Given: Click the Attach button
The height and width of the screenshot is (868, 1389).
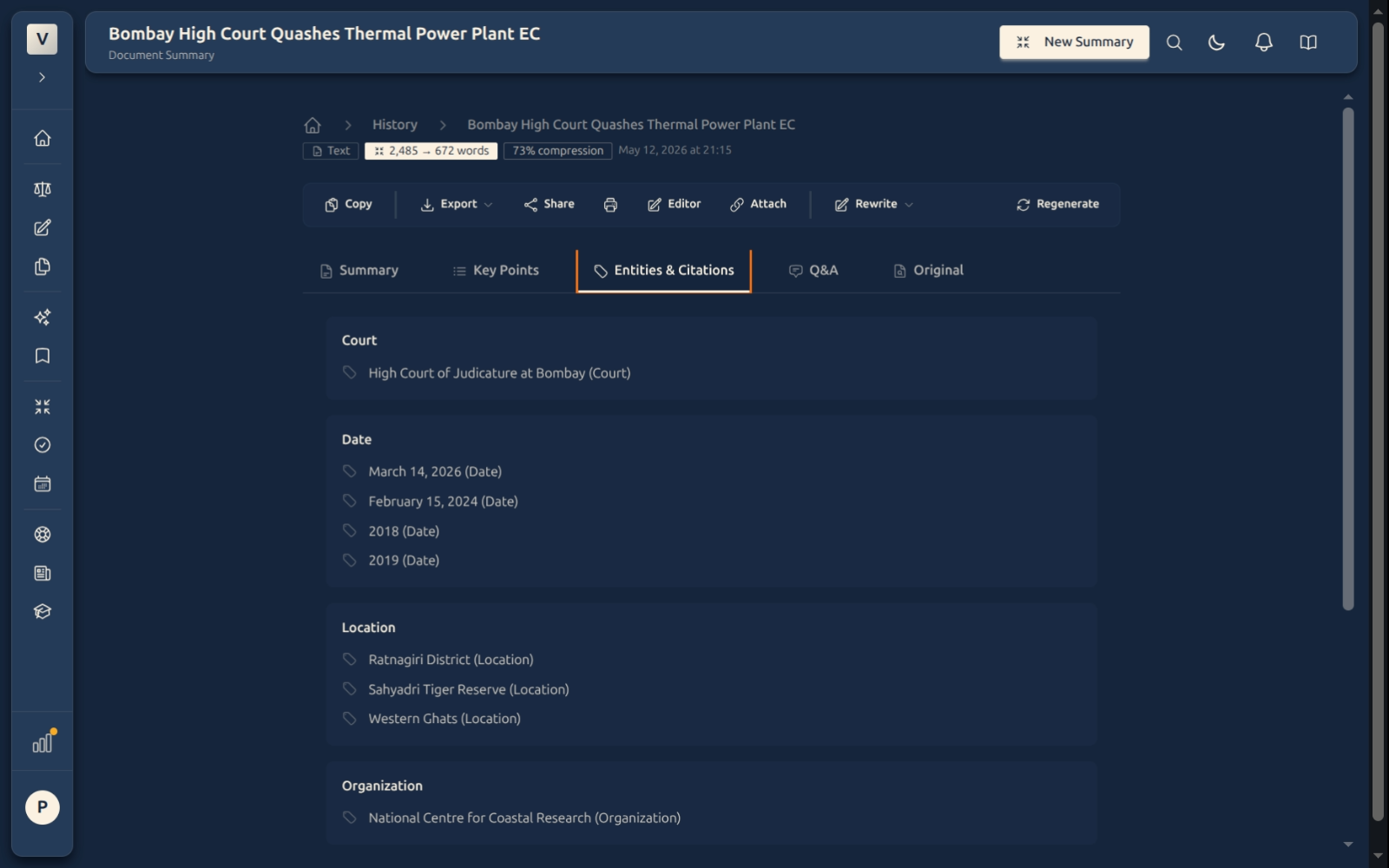Looking at the screenshot, I should click(x=758, y=204).
